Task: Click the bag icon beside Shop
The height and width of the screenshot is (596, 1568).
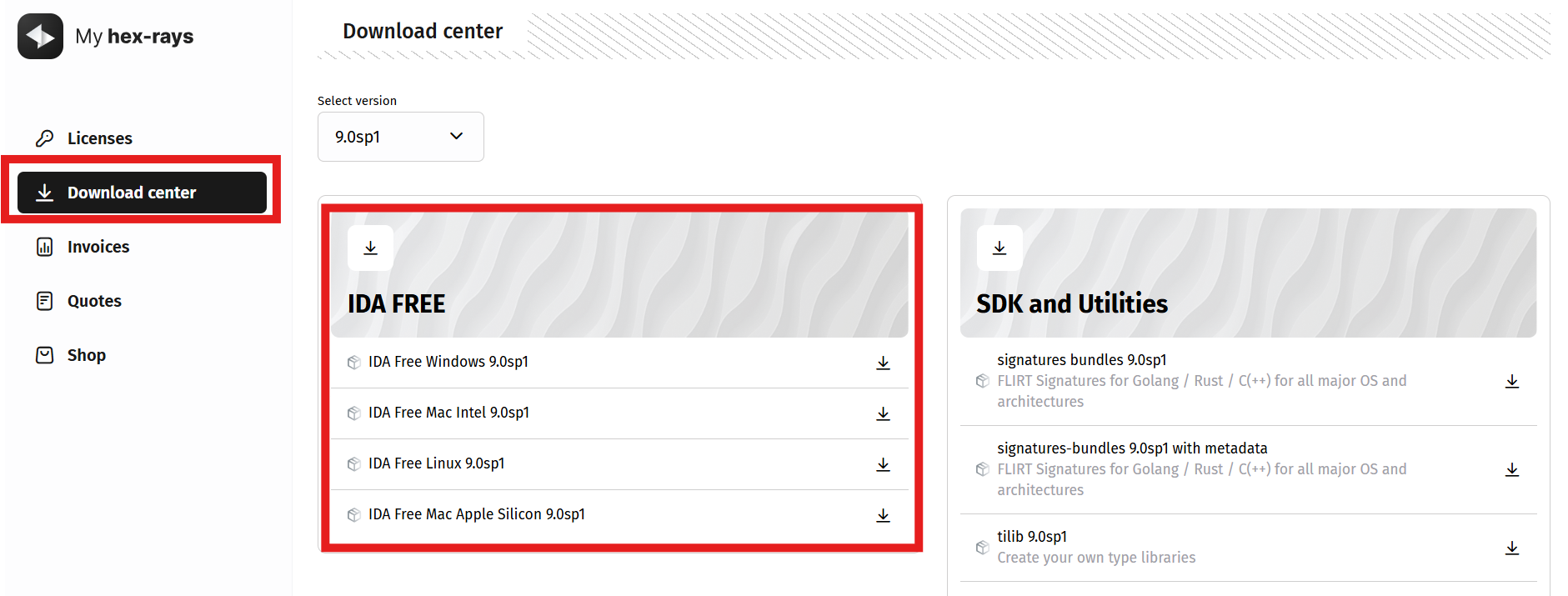Action: pyautogui.click(x=45, y=355)
